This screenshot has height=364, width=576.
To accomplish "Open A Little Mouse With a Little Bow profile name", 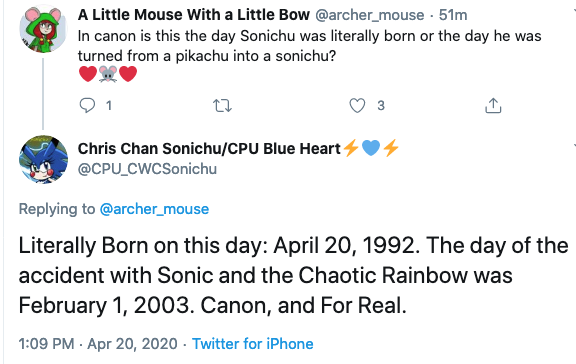I will pos(194,15).
